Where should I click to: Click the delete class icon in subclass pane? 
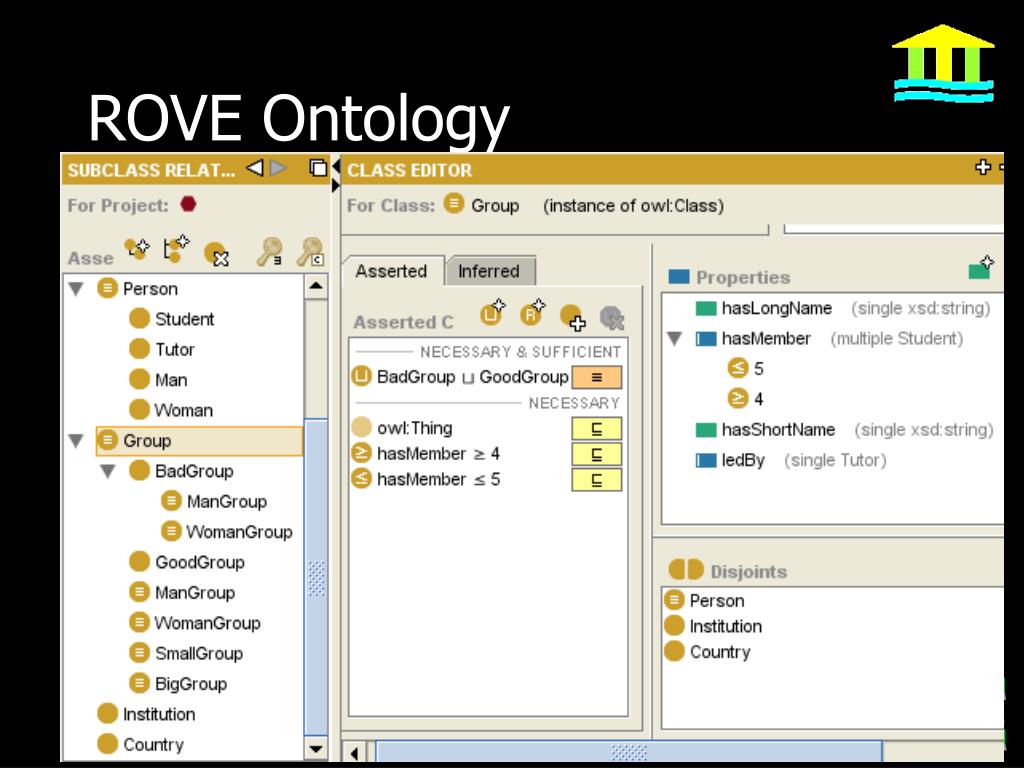click(x=217, y=254)
